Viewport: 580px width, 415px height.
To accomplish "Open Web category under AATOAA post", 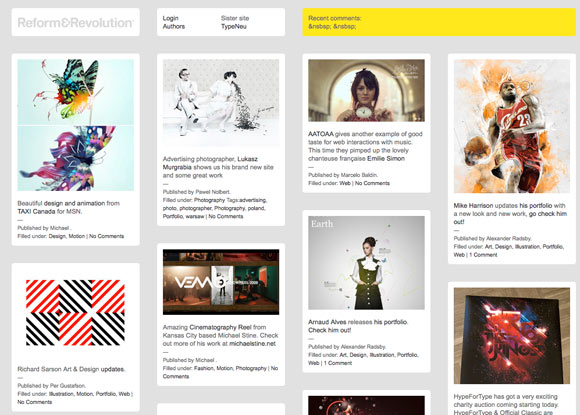I will (x=345, y=183).
